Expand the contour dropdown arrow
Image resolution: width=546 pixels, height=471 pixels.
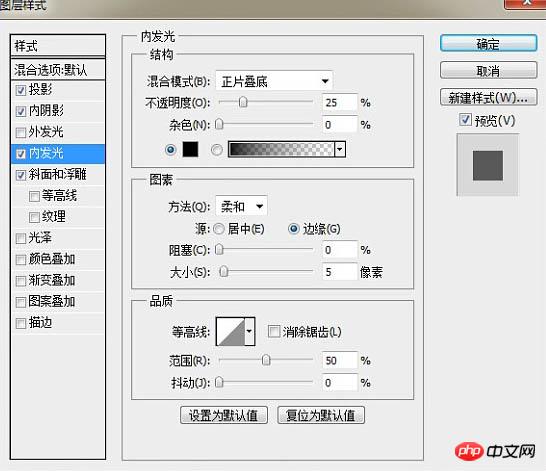click(250, 331)
